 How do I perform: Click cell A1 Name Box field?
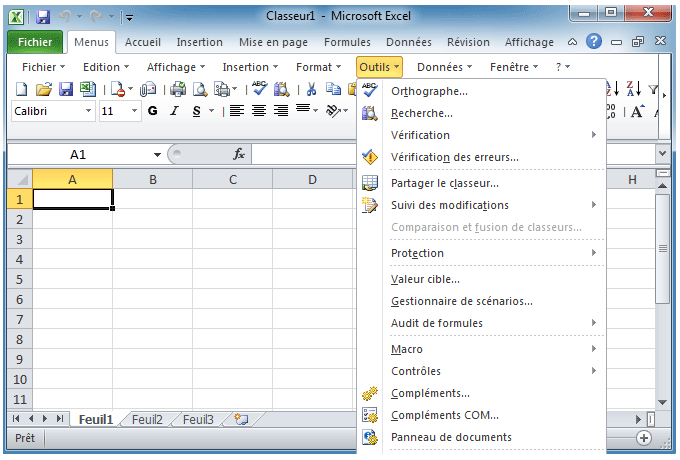point(80,155)
